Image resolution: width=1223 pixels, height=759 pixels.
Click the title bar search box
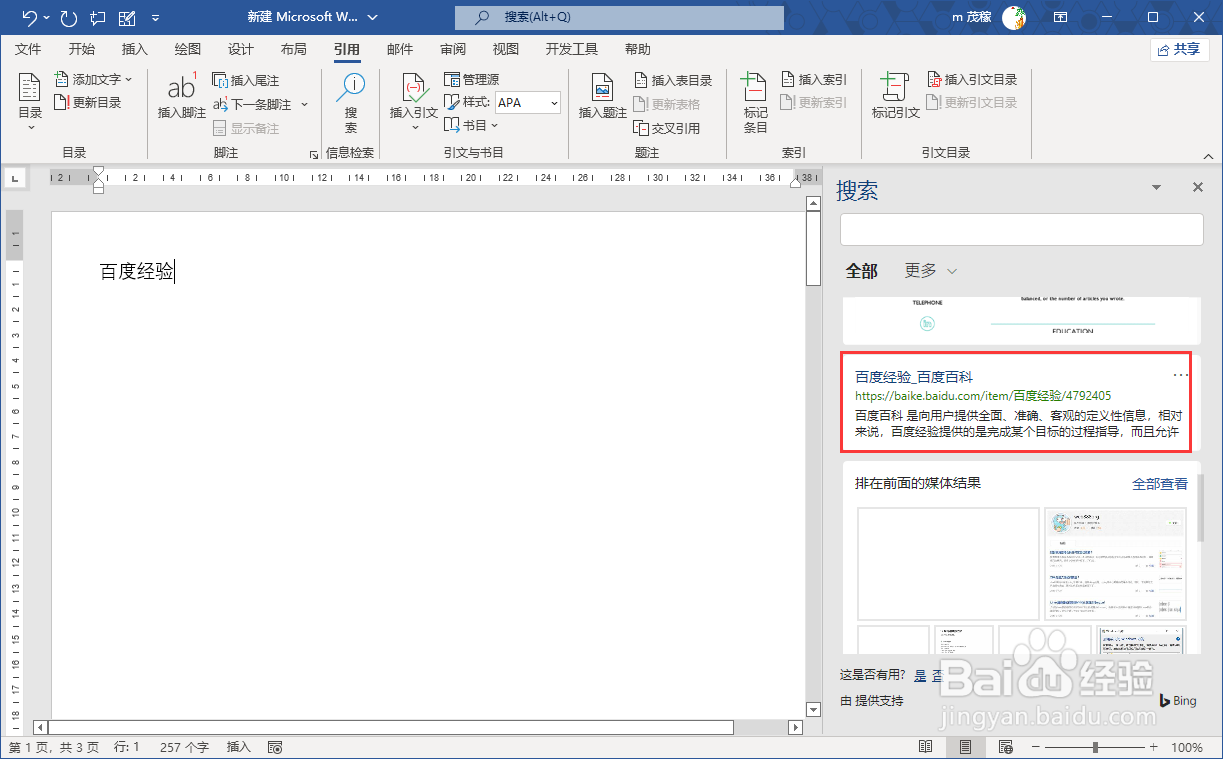pyautogui.click(x=621, y=18)
